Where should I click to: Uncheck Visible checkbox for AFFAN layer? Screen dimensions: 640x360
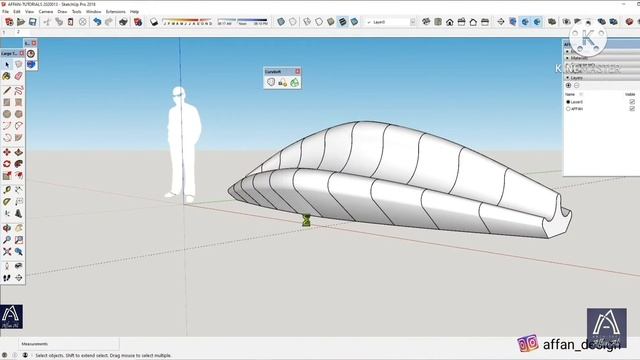pyautogui.click(x=632, y=109)
